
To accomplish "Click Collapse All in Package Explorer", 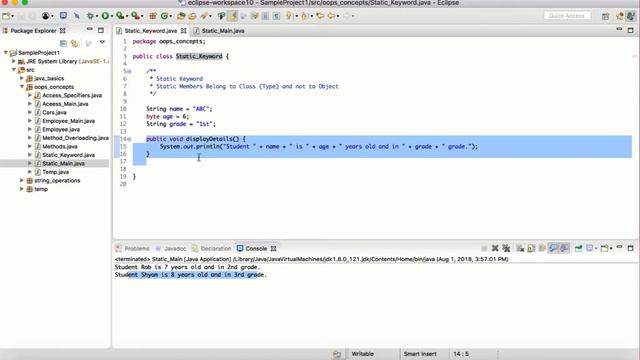I will tap(63, 43).
